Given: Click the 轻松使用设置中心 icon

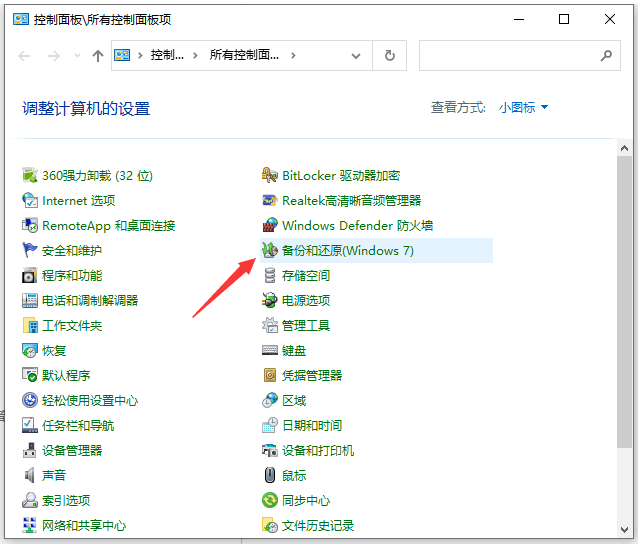Looking at the screenshot, I should pos(30,400).
